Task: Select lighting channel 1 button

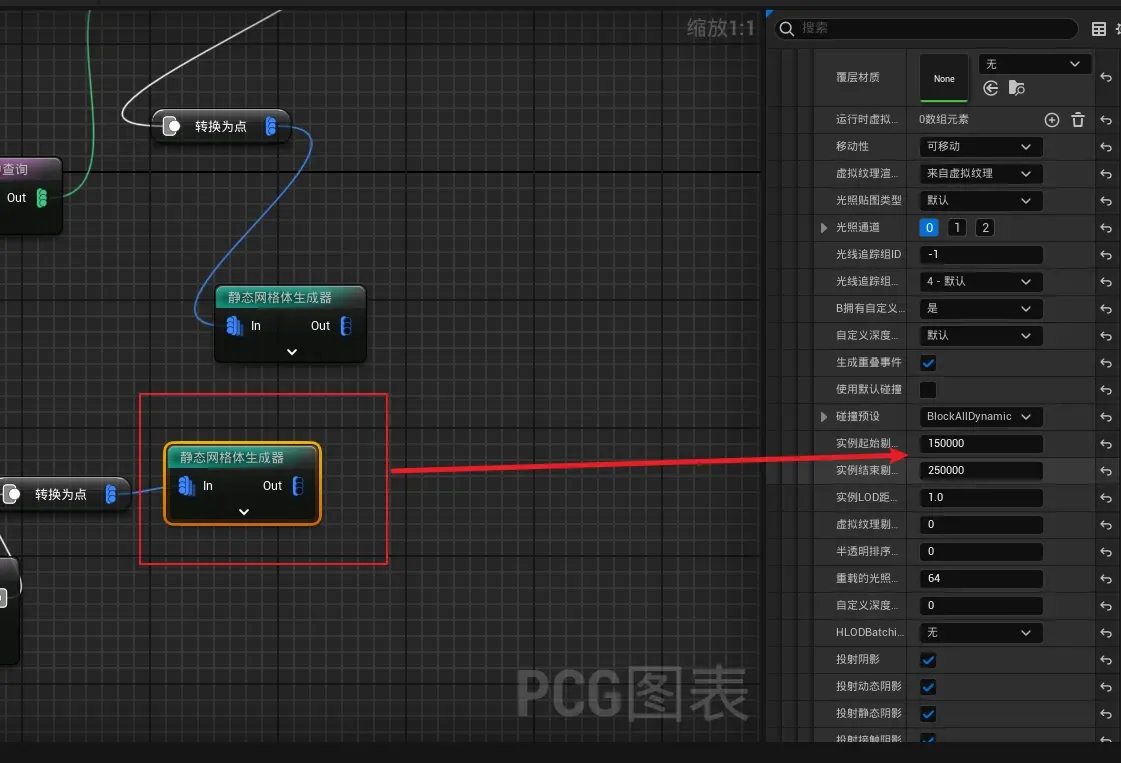Action: (957, 227)
